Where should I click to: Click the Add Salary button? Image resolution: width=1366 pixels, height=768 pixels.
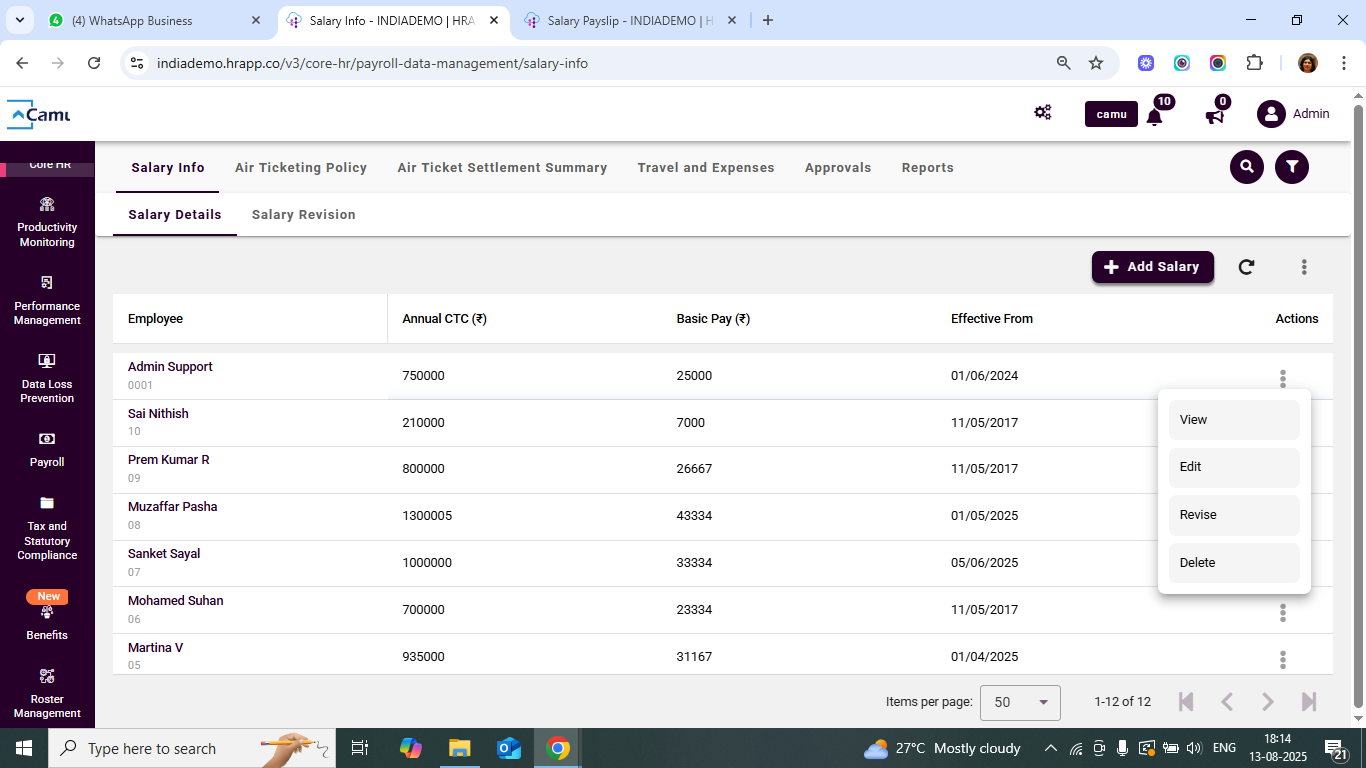1152,267
